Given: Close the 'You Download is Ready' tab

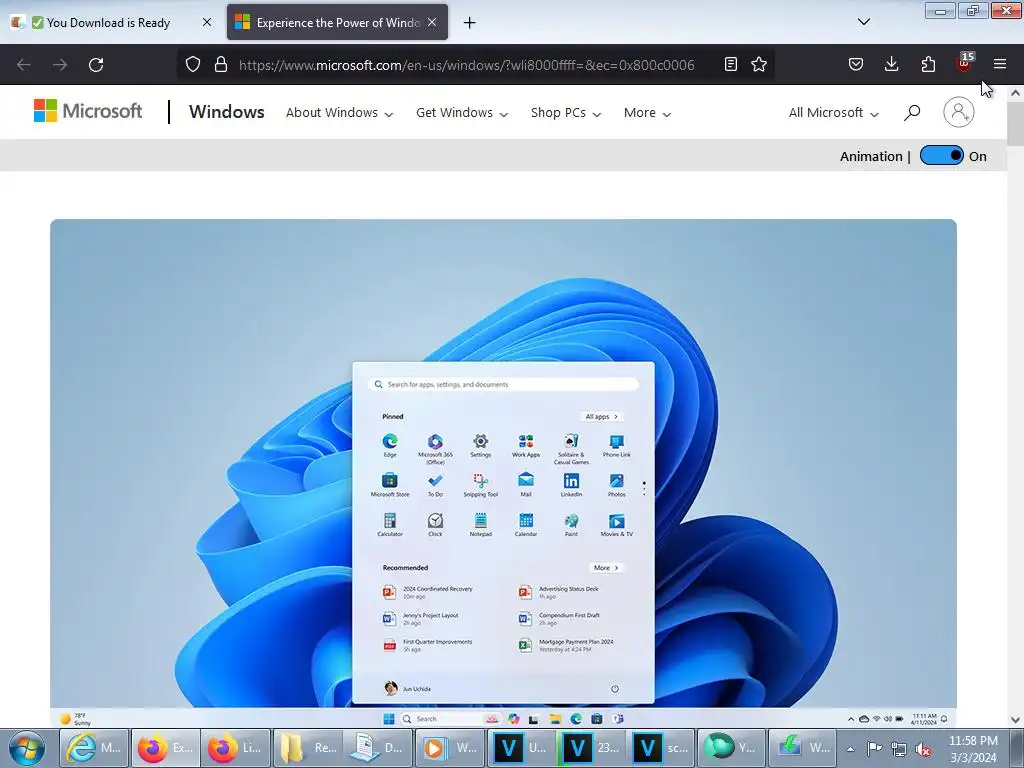Looking at the screenshot, I should click(206, 22).
